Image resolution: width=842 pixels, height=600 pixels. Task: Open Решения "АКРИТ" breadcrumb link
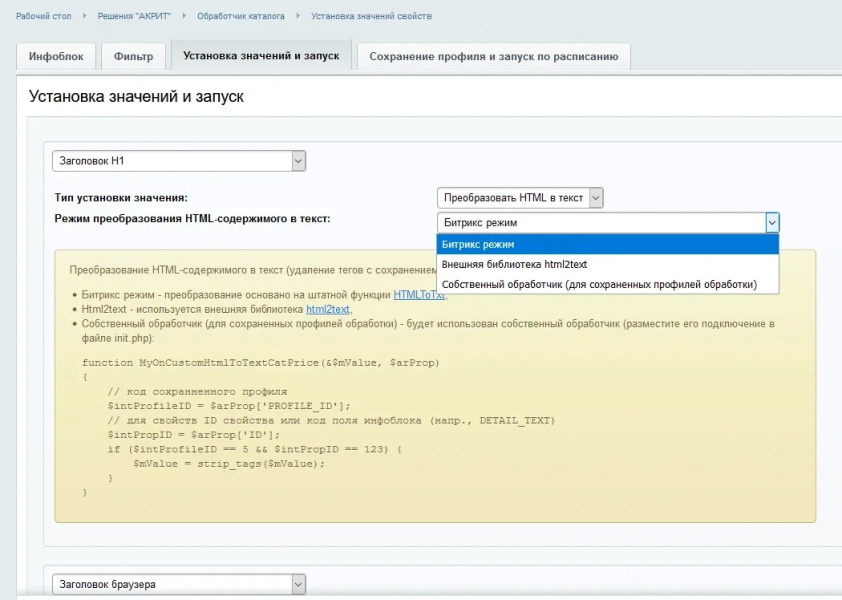[137, 17]
